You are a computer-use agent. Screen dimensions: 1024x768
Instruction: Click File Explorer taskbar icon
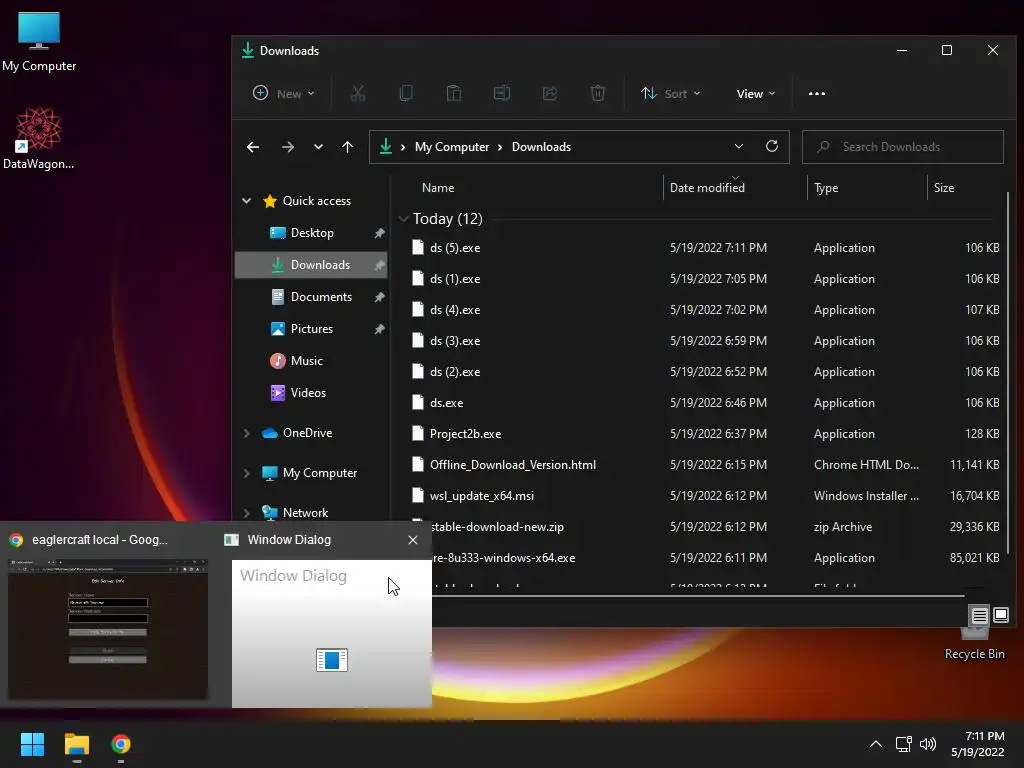click(76, 744)
